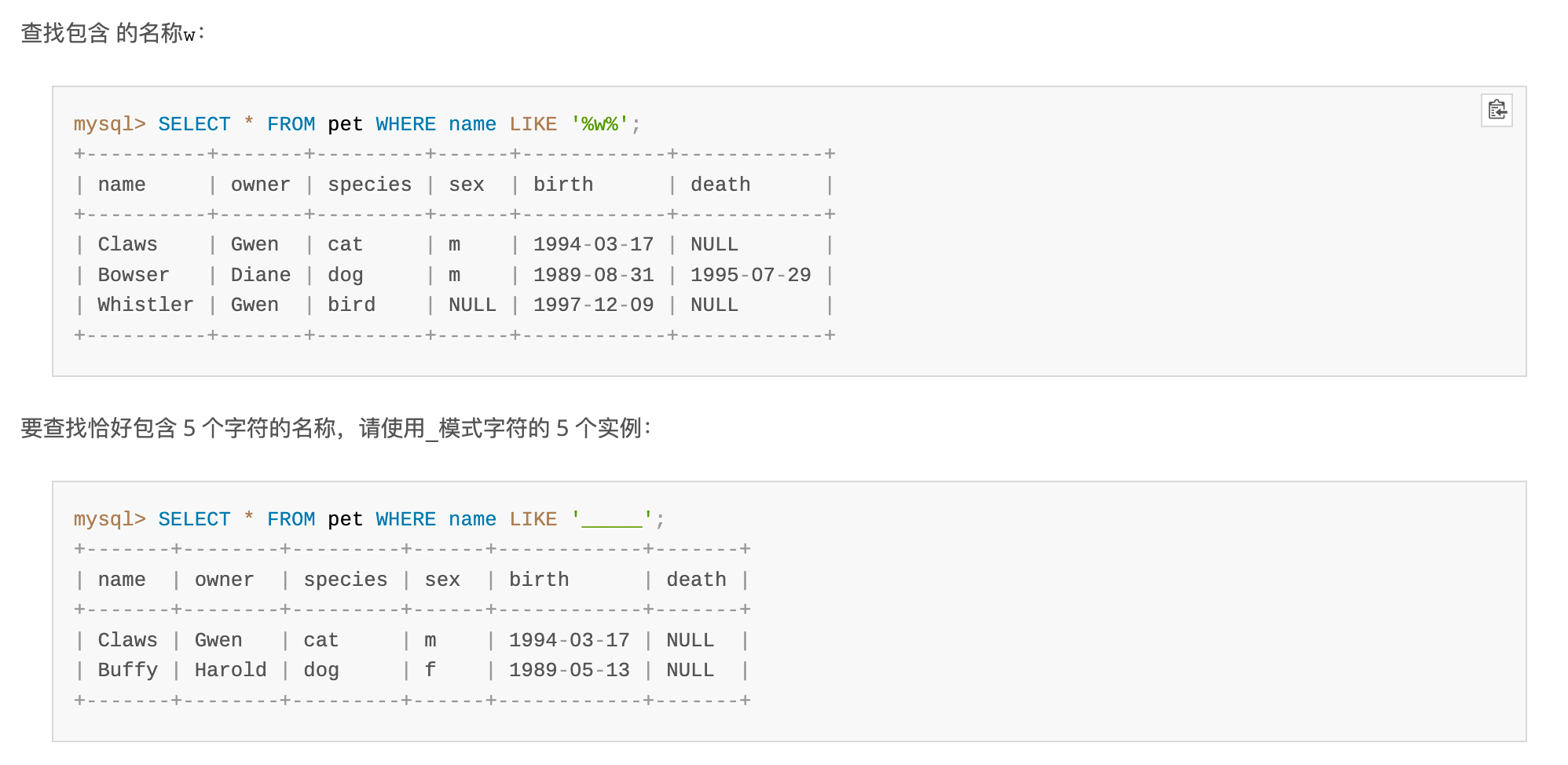Click the copy-to-clipboard icon in first code block
The width and height of the screenshot is (1568, 765).
pos(1497,110)
